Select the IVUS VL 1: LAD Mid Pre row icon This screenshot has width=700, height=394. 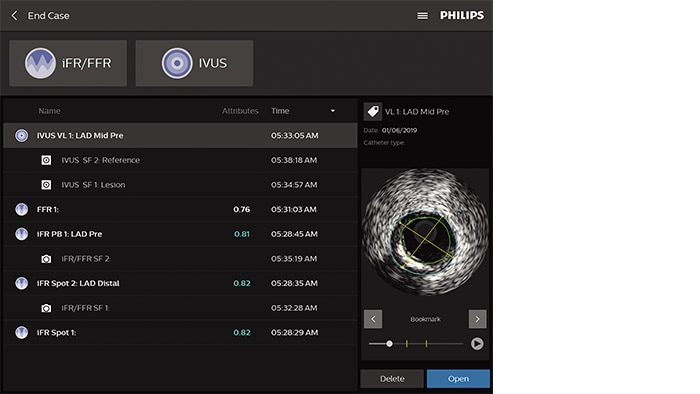21,135
